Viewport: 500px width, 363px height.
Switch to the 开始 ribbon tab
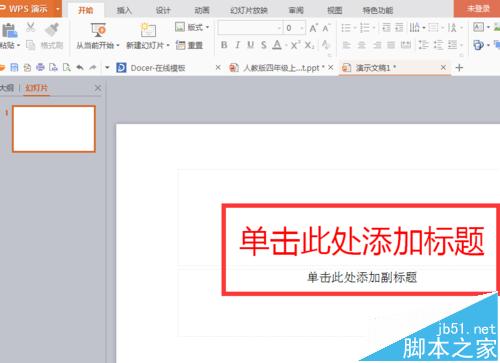point(86,10)
